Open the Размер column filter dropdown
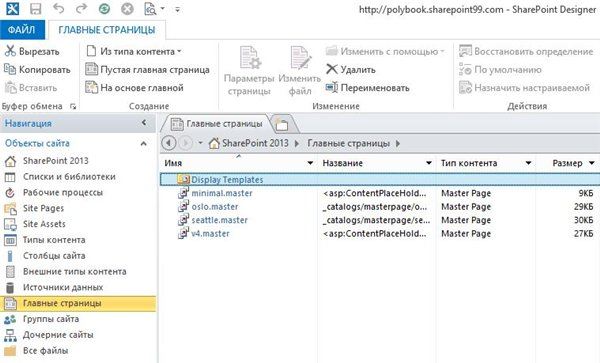This screenshot has width=600, height=363. (x=592, y=163)
